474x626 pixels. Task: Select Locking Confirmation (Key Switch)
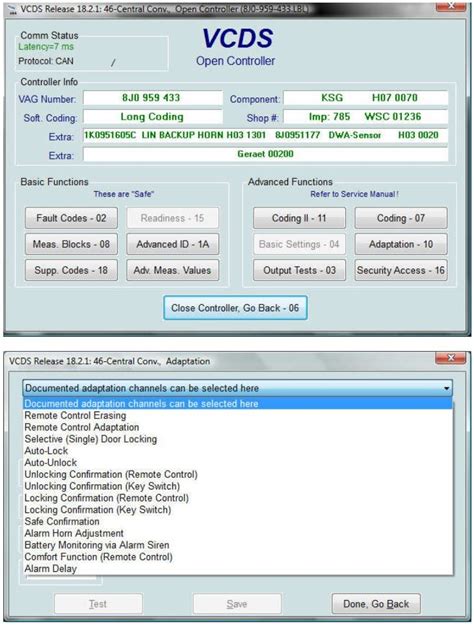pyautogui.click(x=238, y=509)
